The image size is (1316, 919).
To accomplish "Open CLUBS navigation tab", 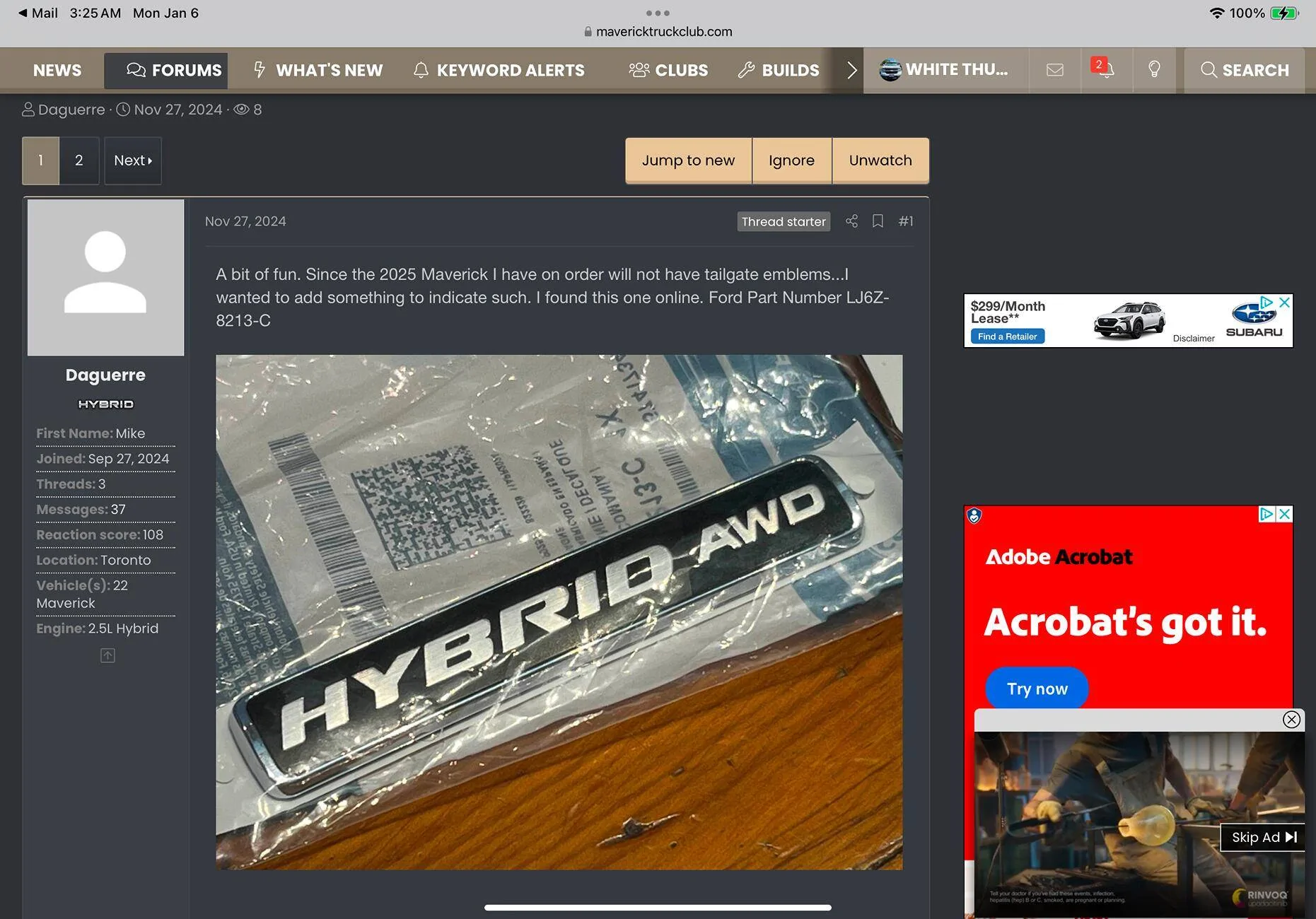I will pyautogui.click(x=668, y=70).
